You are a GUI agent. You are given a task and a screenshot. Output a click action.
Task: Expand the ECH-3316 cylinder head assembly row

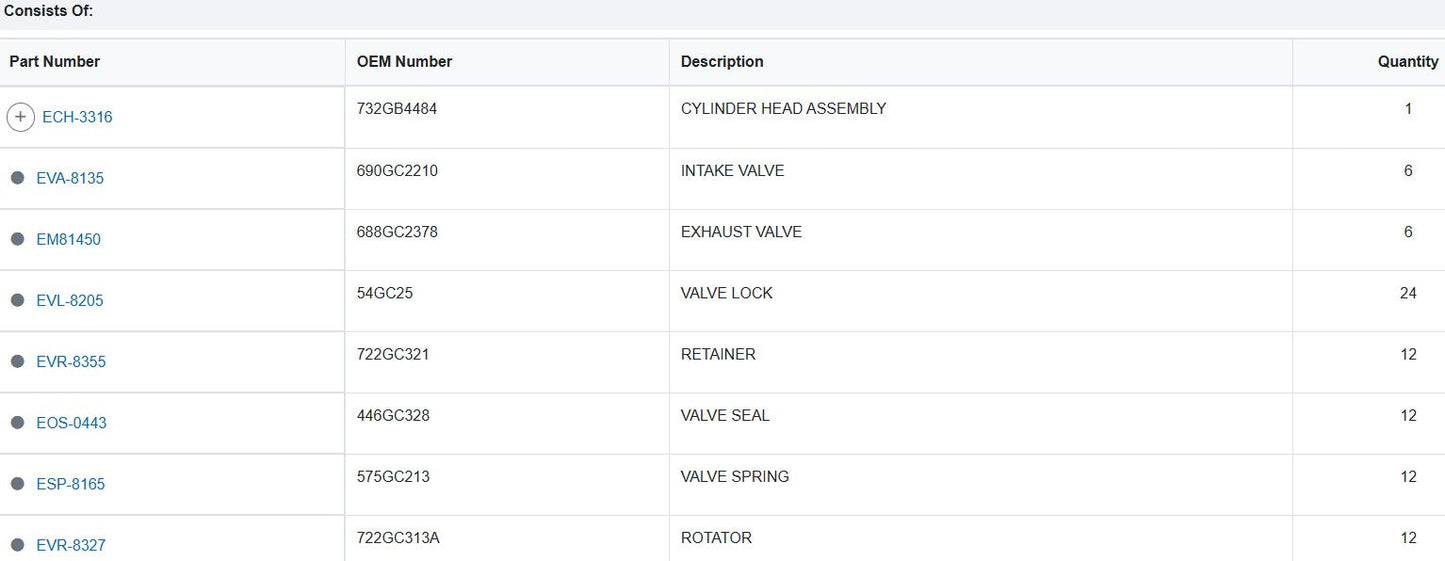point(20,117)
